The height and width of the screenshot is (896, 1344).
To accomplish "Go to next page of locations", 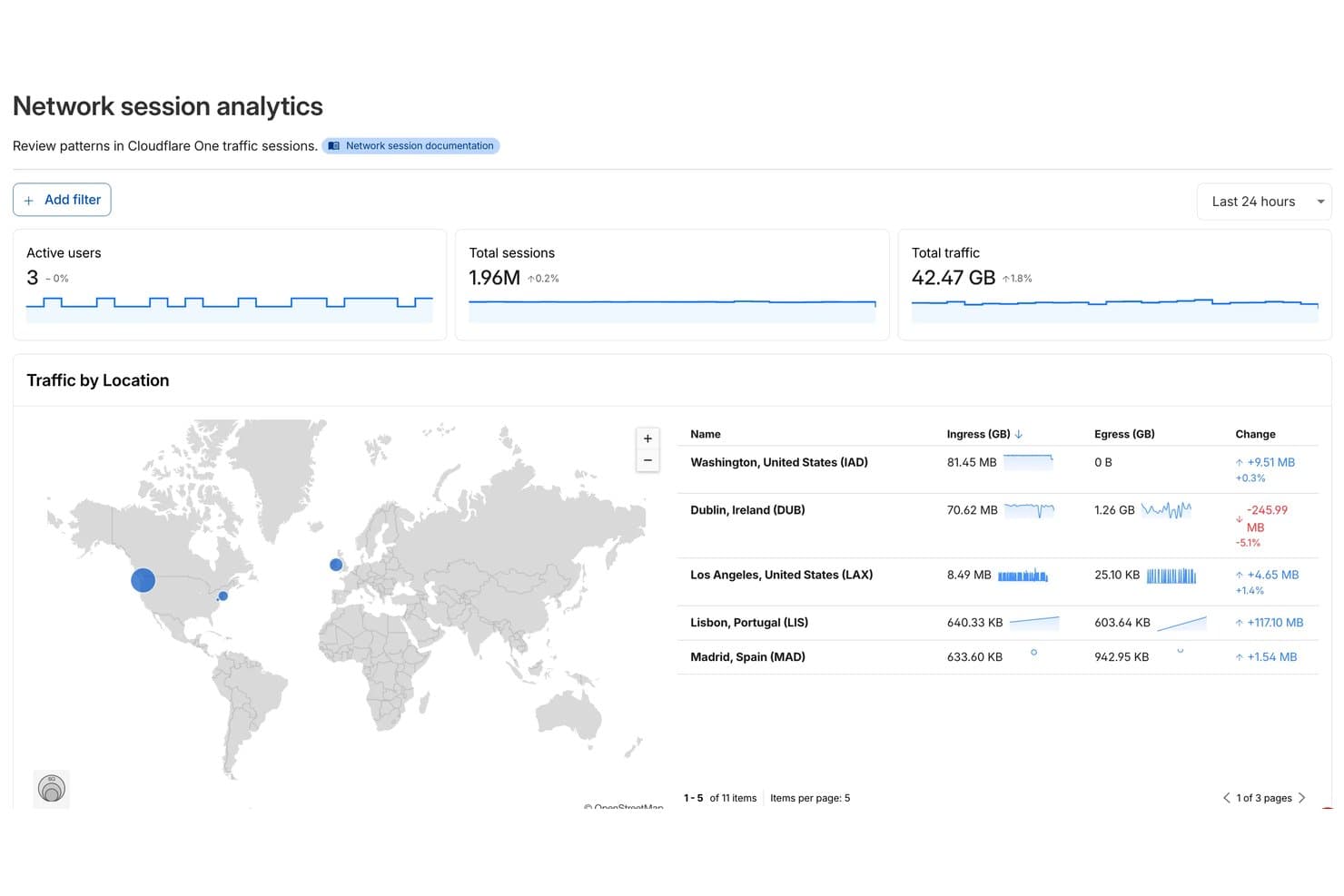I will click(x=1301, y=798).
